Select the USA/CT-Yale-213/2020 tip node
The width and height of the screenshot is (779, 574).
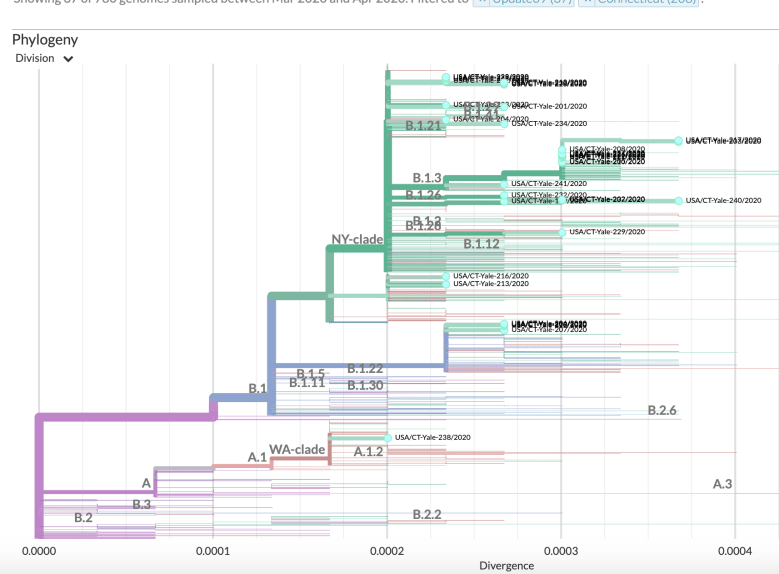pyautogui.click(x=446, y=284)
